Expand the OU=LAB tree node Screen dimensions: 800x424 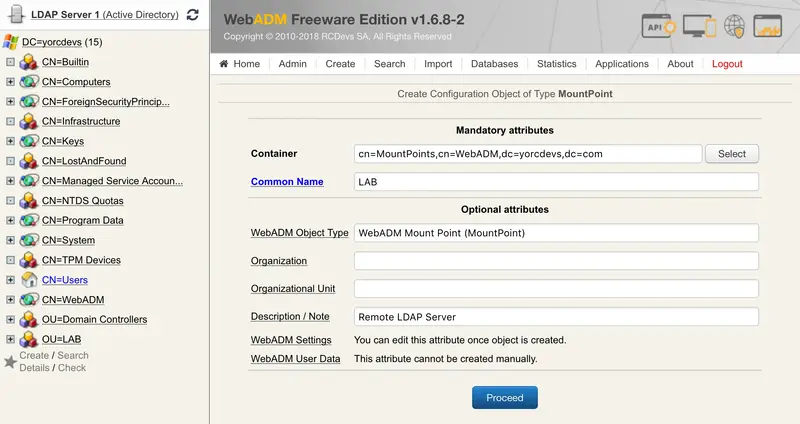point(10,339)
